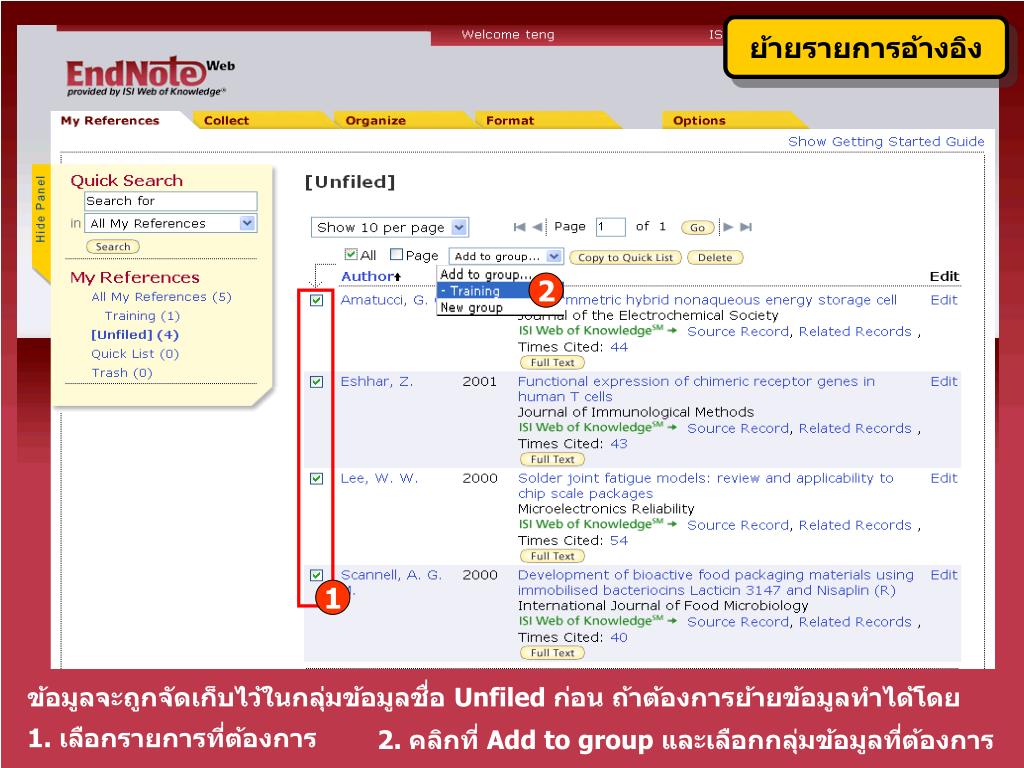Click Edit for Eshhar reference

click(x=944, y=381)
